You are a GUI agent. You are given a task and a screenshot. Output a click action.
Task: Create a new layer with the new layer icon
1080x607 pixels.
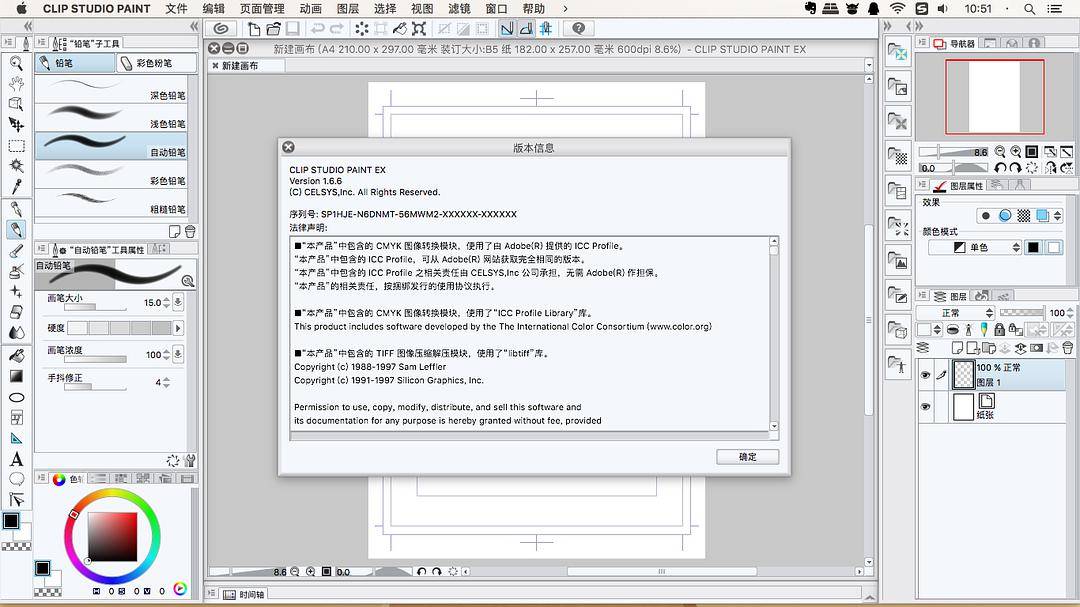(x=957, y=348)
